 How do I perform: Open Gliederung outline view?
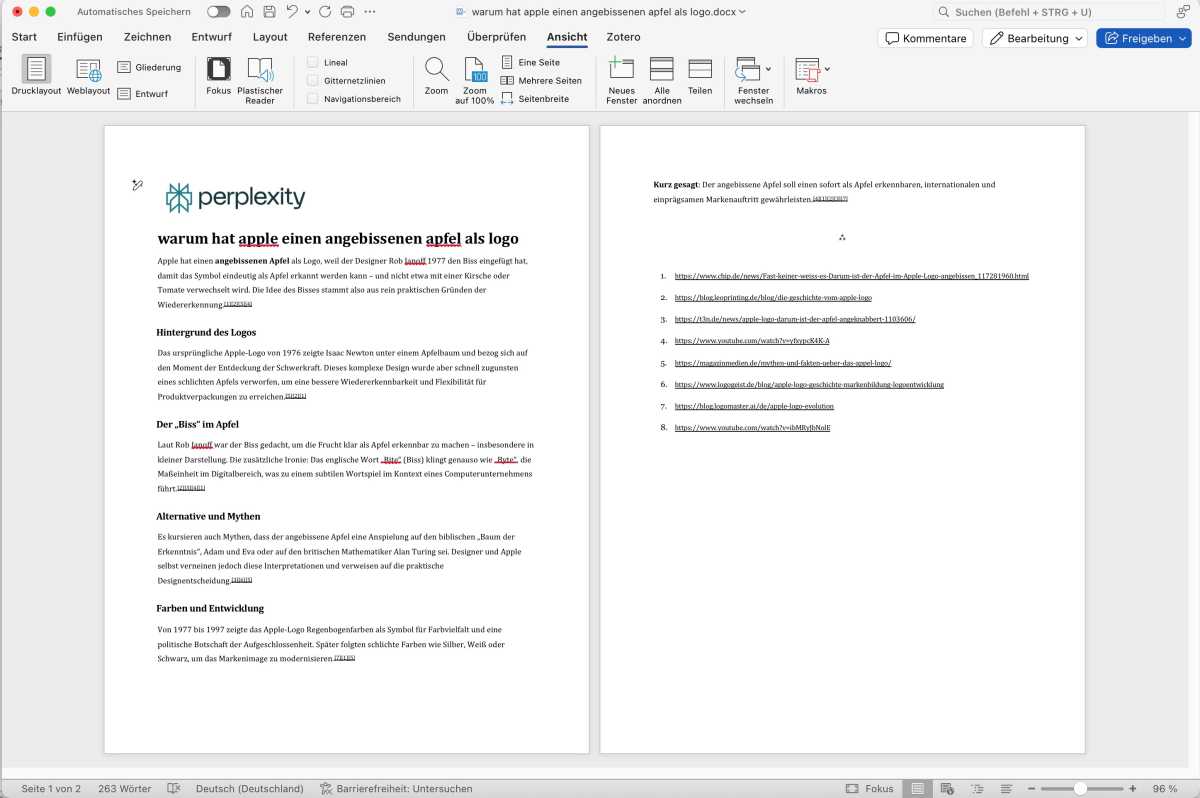click(149, 67)
